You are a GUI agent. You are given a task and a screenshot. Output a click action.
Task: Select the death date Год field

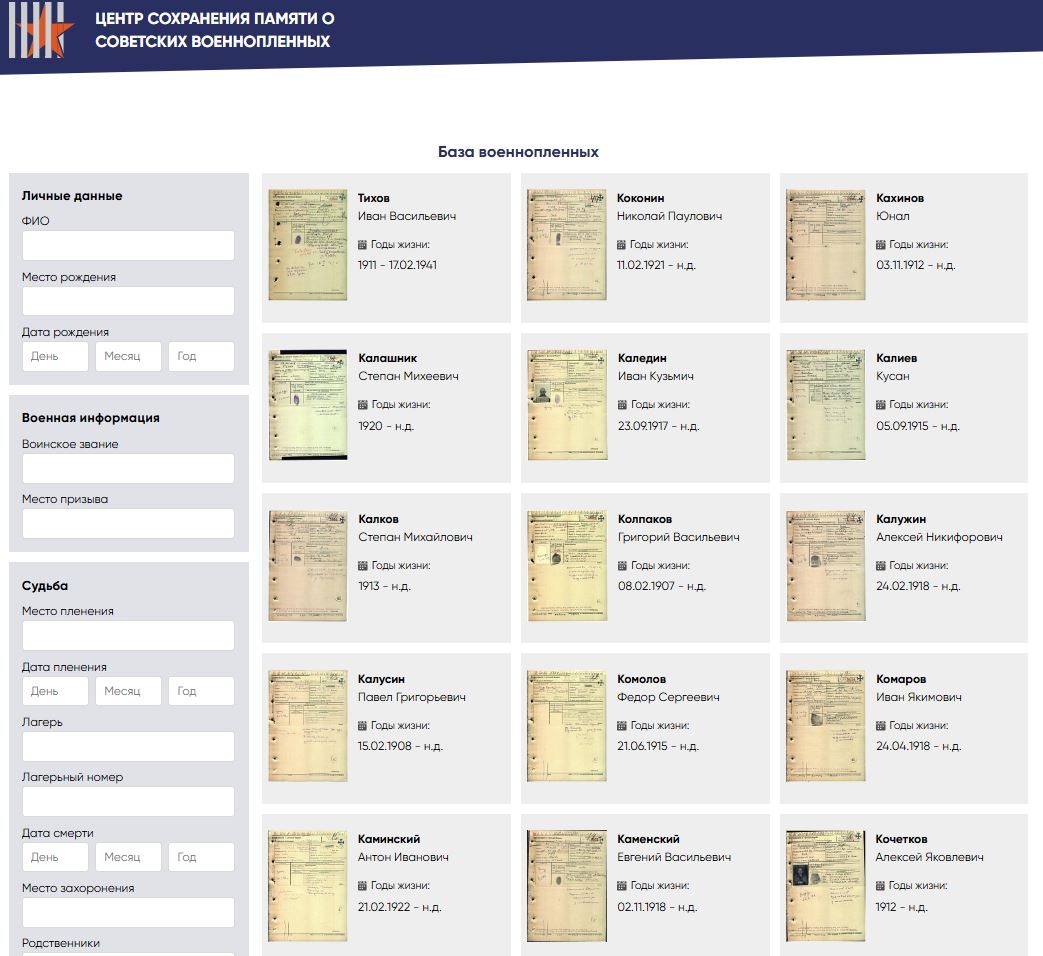[x=201, y=857]
